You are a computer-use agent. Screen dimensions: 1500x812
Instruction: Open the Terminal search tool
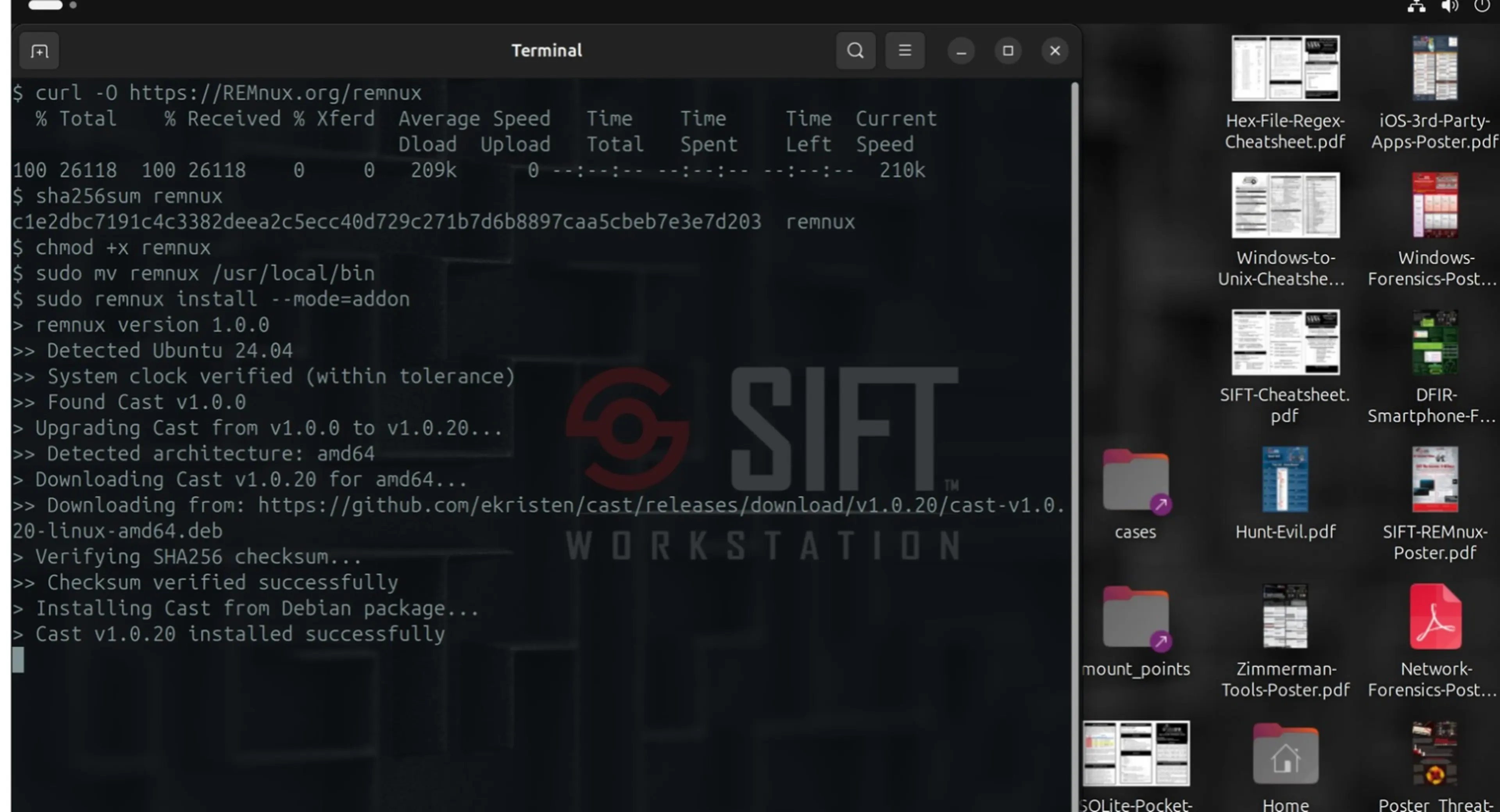click(x=855, y=51)
